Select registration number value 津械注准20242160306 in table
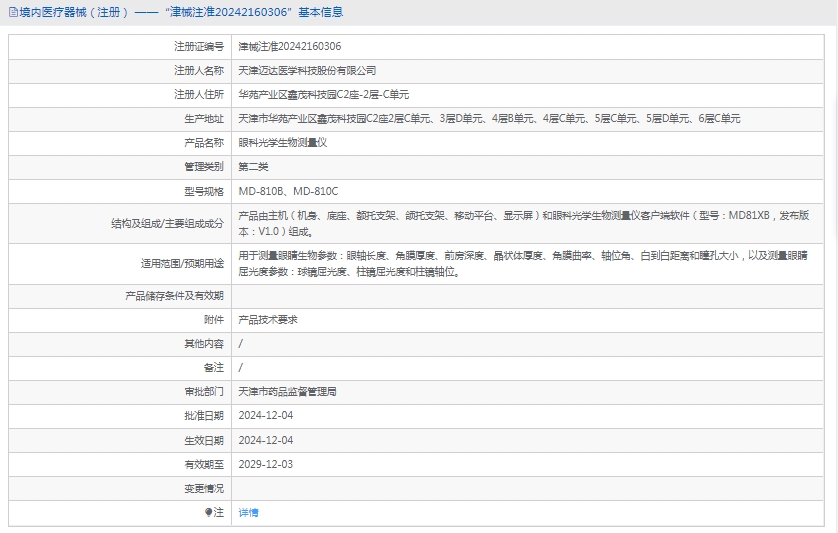This screenshot has width=838, height=533. [x=289, y=46]
